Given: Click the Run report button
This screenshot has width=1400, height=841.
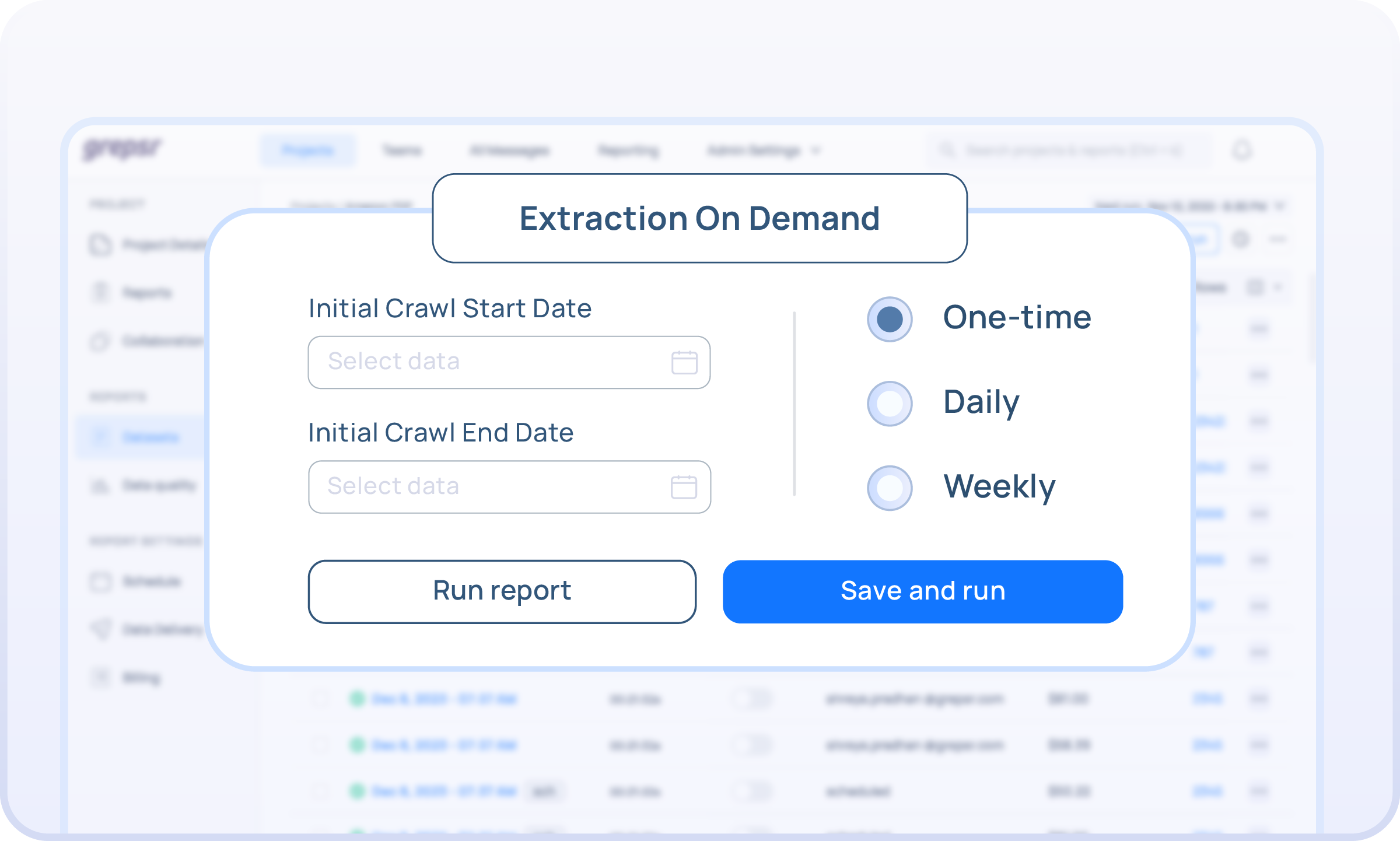Looking at the screenshot, I should (502, 591).
